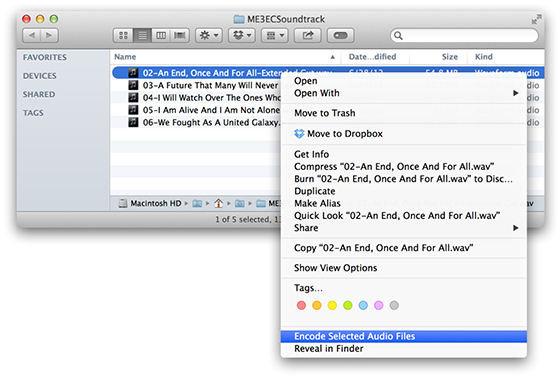Select file 02-An End, Once And For All

pyautogui.click(x=197, y=73)
